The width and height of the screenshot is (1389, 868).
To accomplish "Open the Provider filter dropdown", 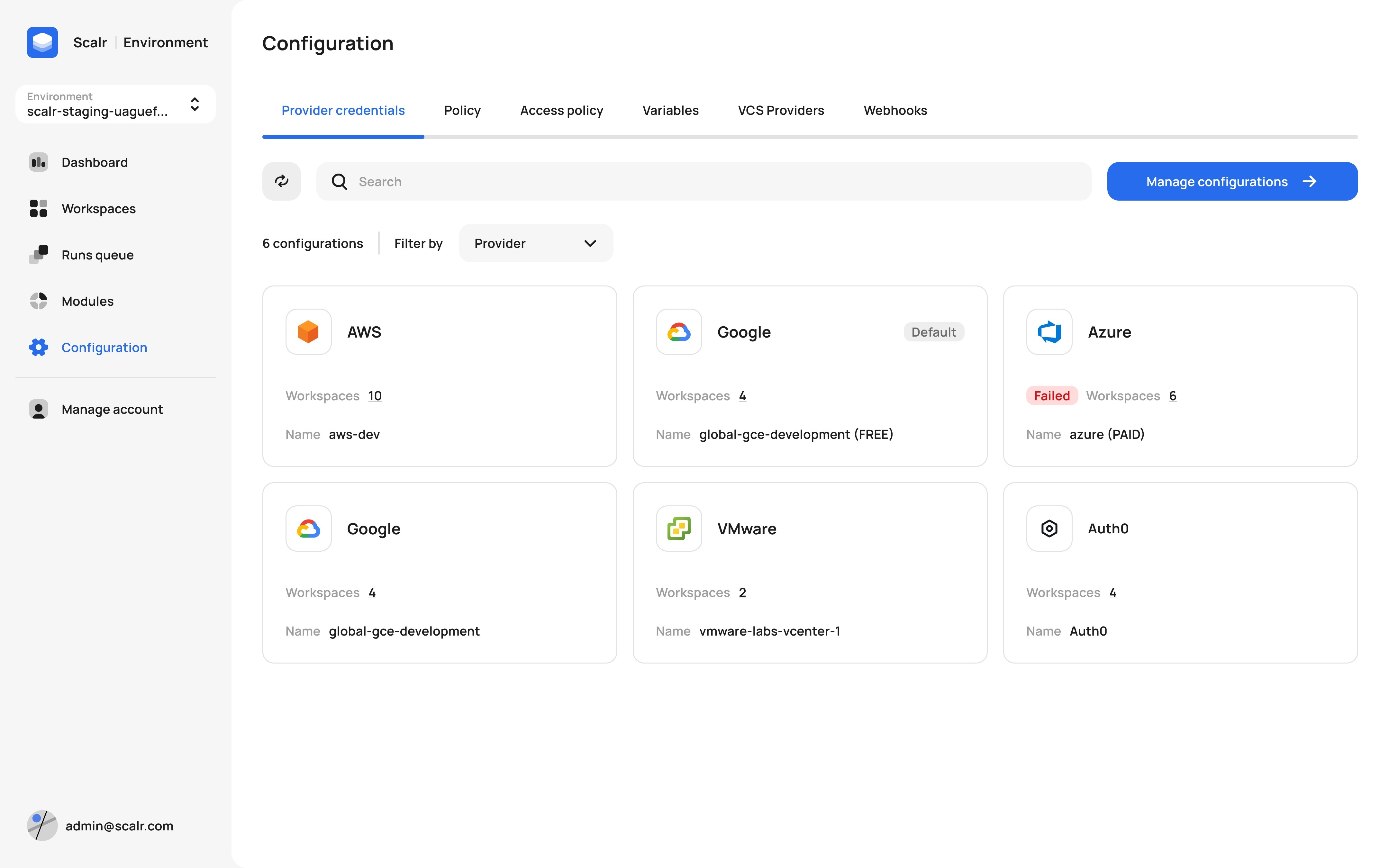I will point(536,243).
